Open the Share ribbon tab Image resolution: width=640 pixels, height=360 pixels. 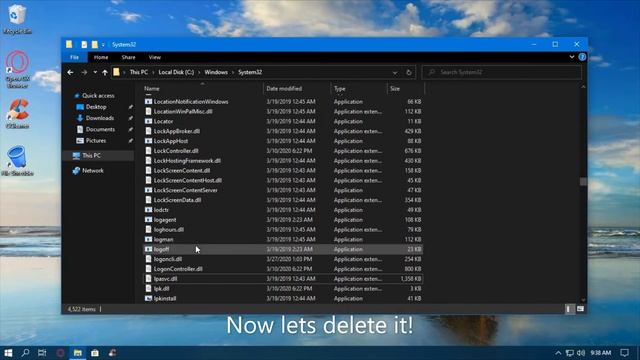click(128, 57)
